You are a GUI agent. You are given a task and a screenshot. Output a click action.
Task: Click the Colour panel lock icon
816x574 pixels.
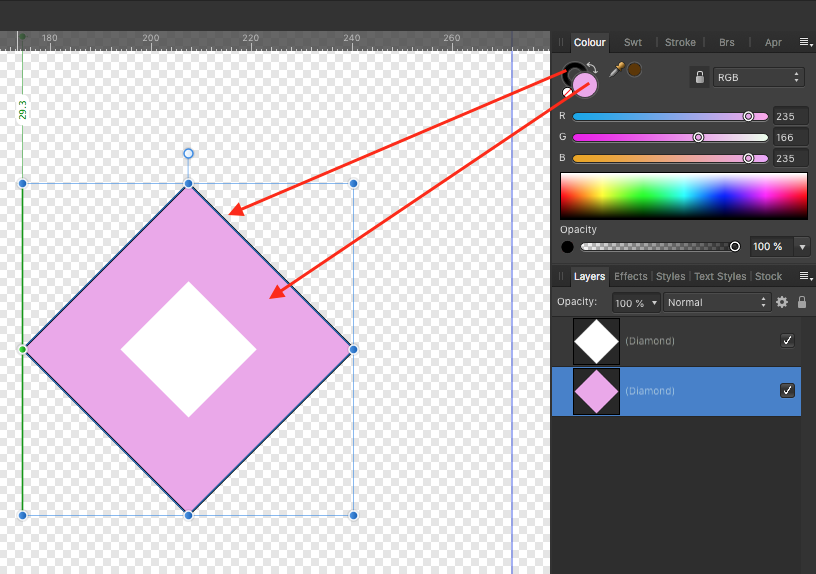(x=700, y=77)
